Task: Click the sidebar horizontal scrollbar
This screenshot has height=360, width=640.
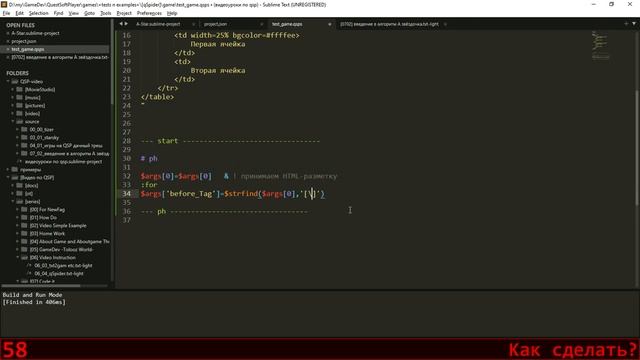Action: 41,286
